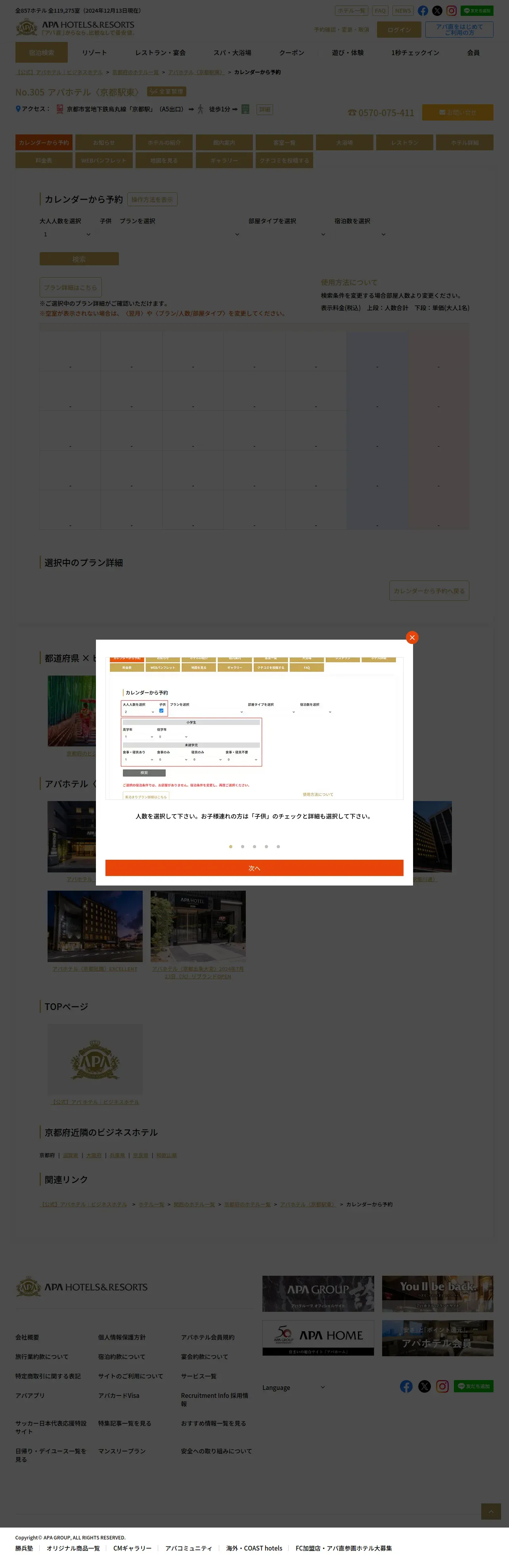Click the footer LINE add-friend badge

pos(474,1386)
